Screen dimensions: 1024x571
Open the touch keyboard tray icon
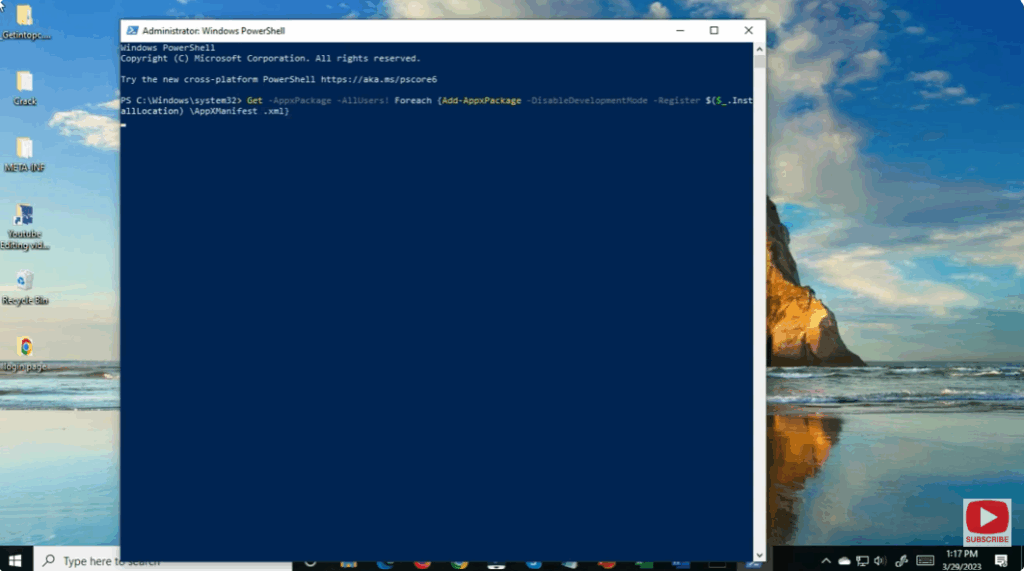pyautogui.click(x=925, y=561)
